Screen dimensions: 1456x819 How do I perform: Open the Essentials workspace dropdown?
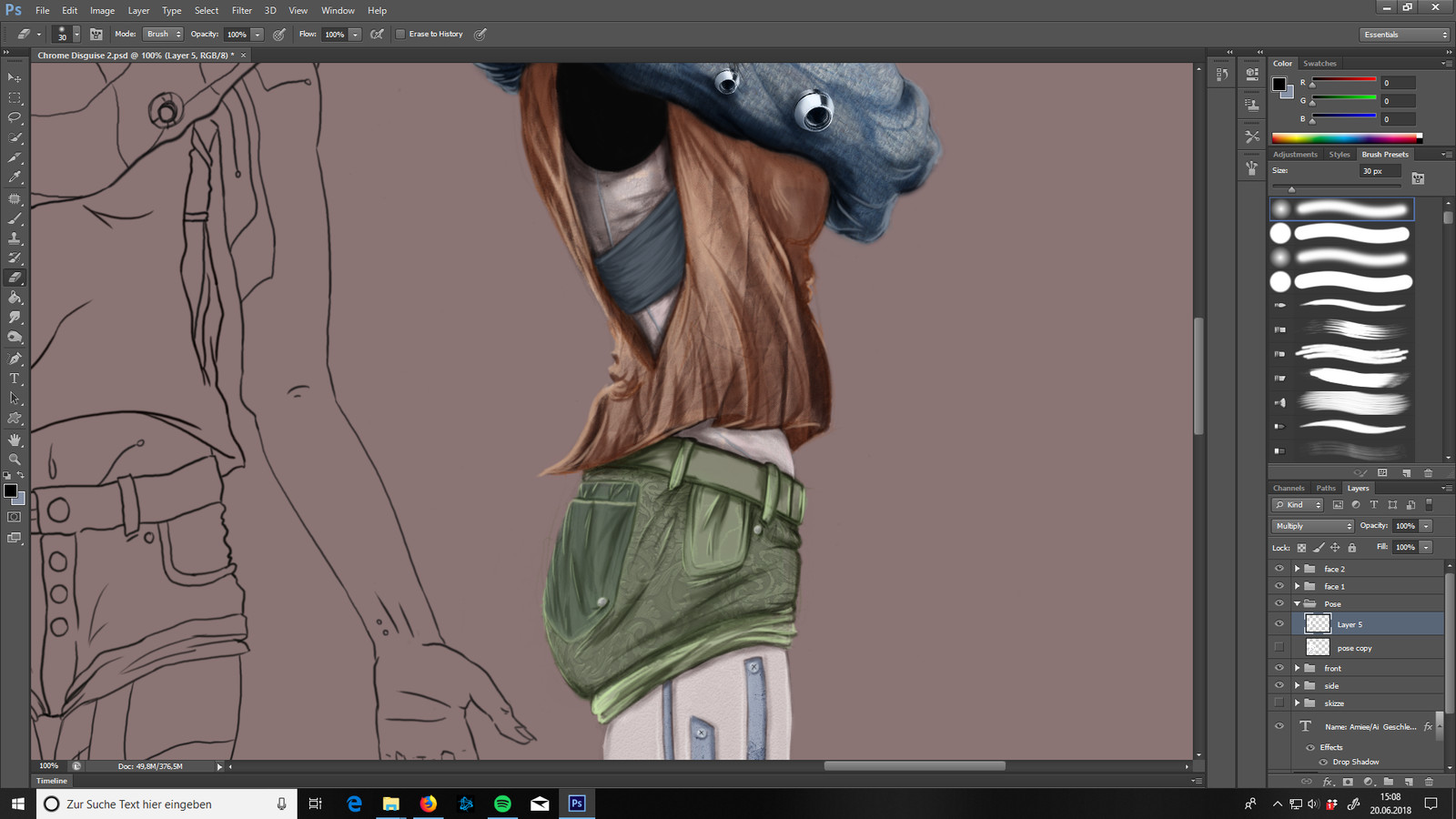(x=1404, y=35)
